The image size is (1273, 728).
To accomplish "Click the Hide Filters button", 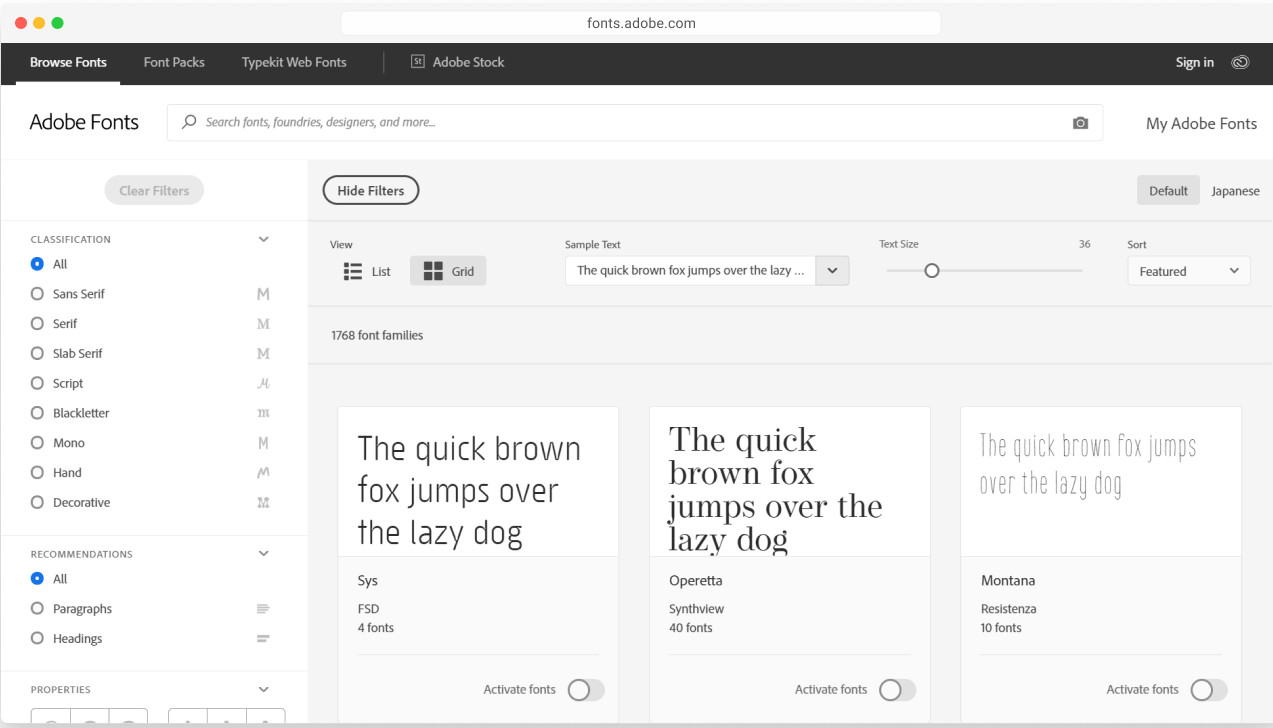I will [370, 191].
